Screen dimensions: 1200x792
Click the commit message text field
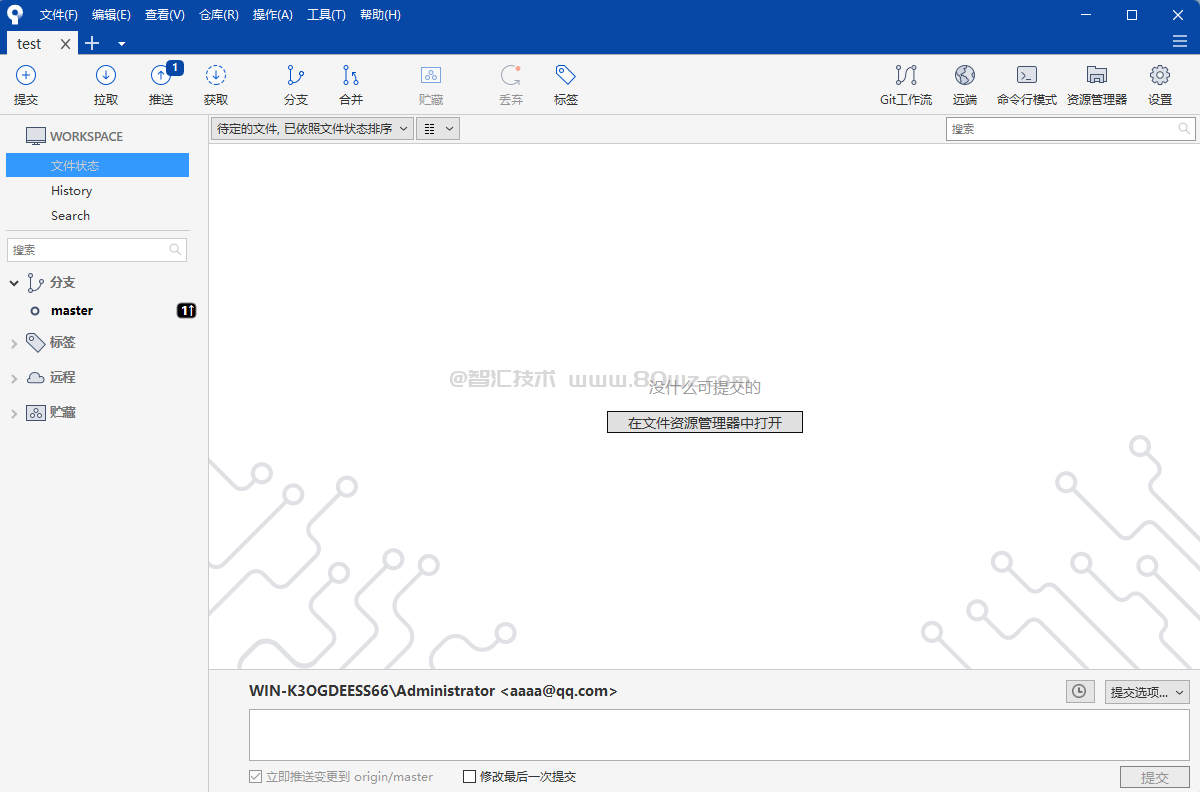click(x=719, y=735)
